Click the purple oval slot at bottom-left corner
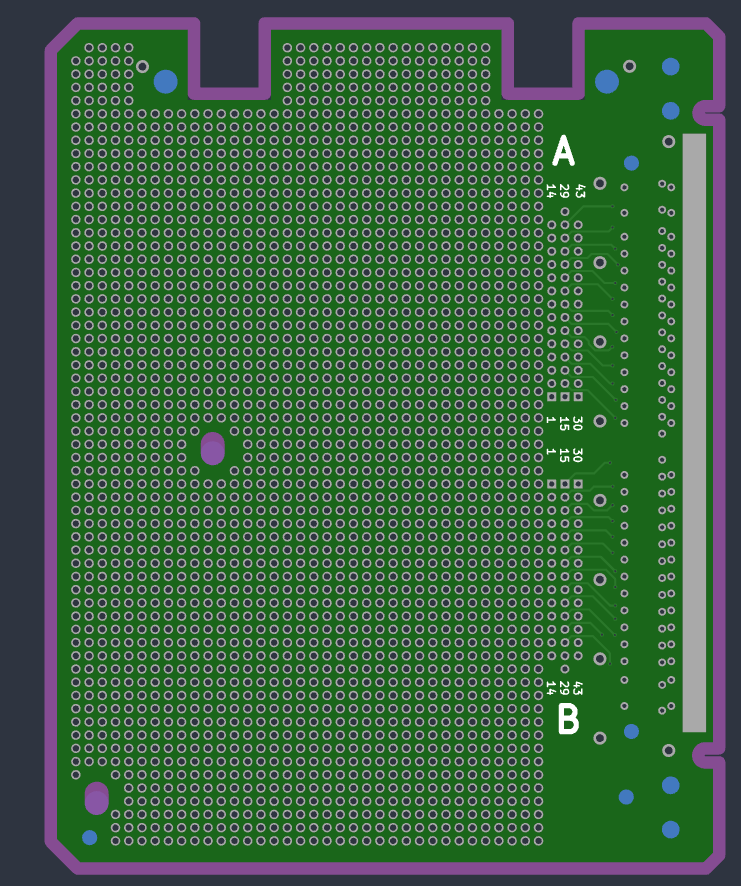The height and width of the screenshot is (886, 741). point(97,798)
